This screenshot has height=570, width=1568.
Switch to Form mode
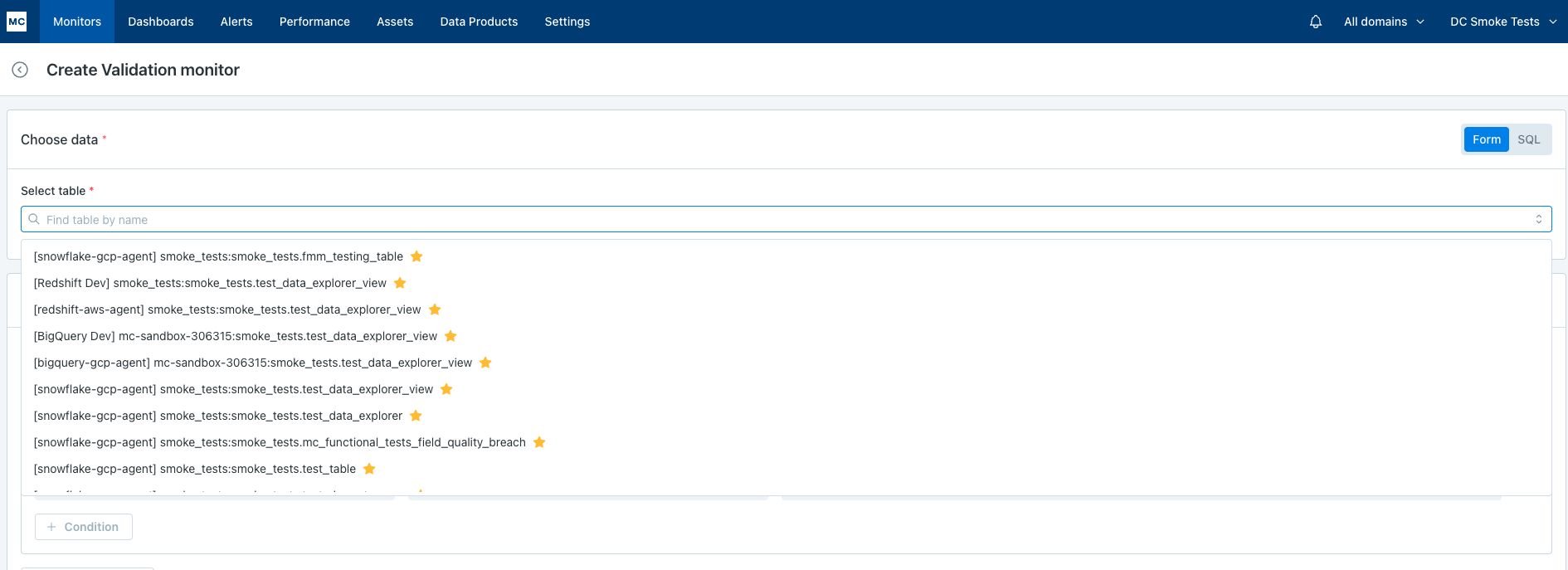point(1486,139)
